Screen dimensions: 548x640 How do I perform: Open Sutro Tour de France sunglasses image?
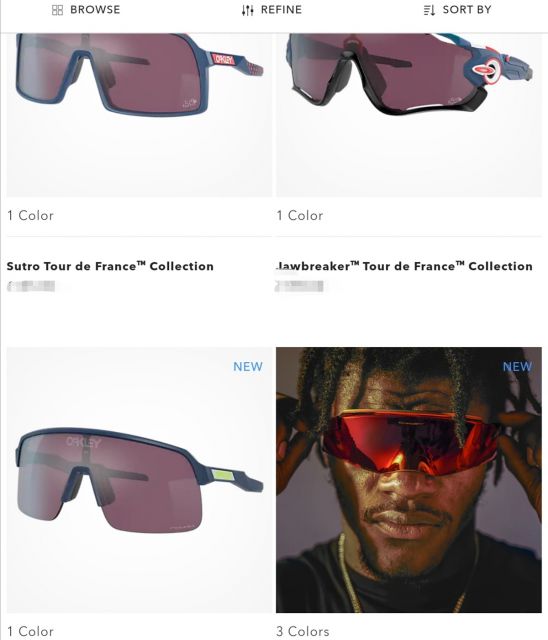139,115
